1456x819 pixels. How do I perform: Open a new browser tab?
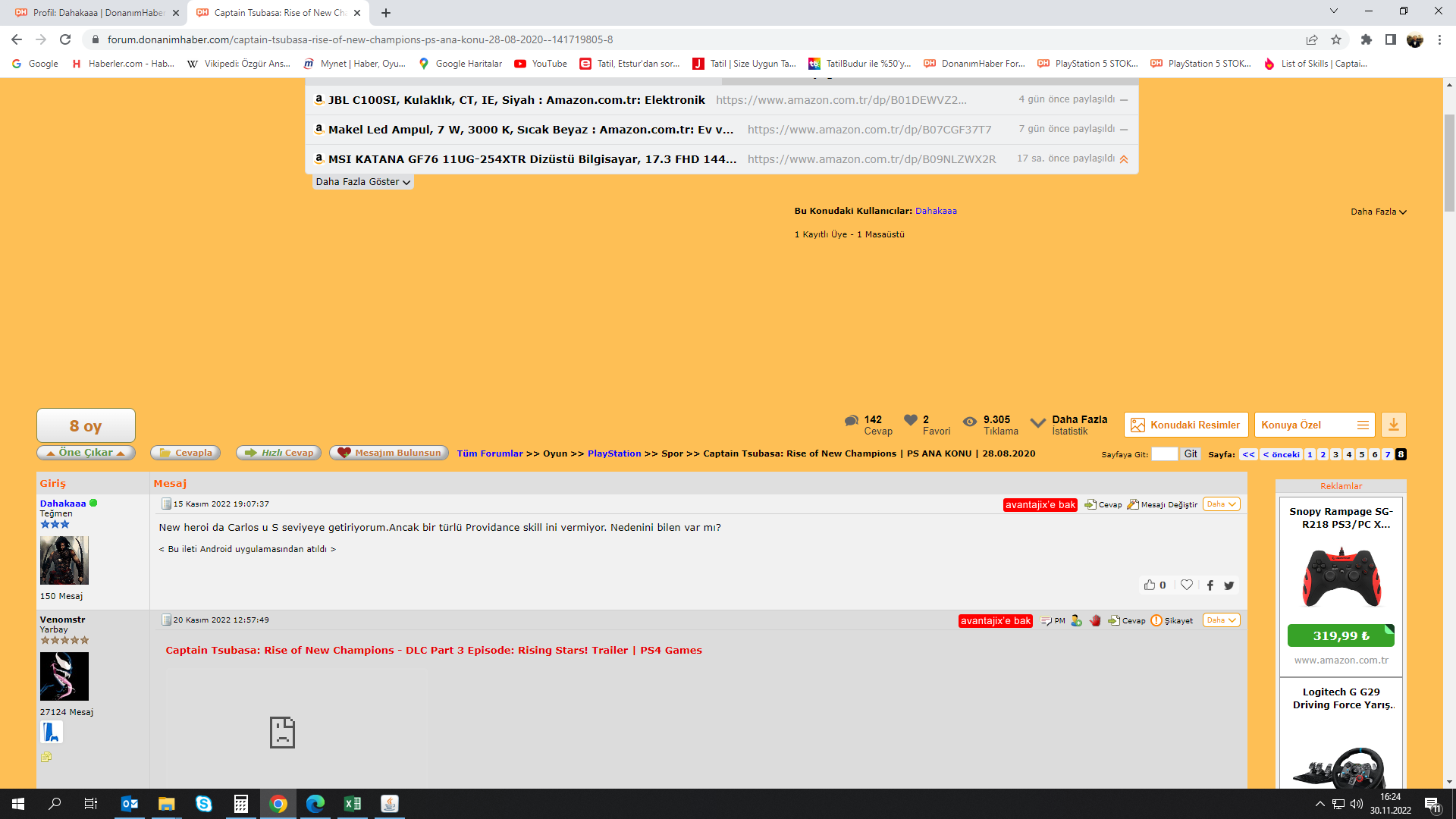(386, 13)
